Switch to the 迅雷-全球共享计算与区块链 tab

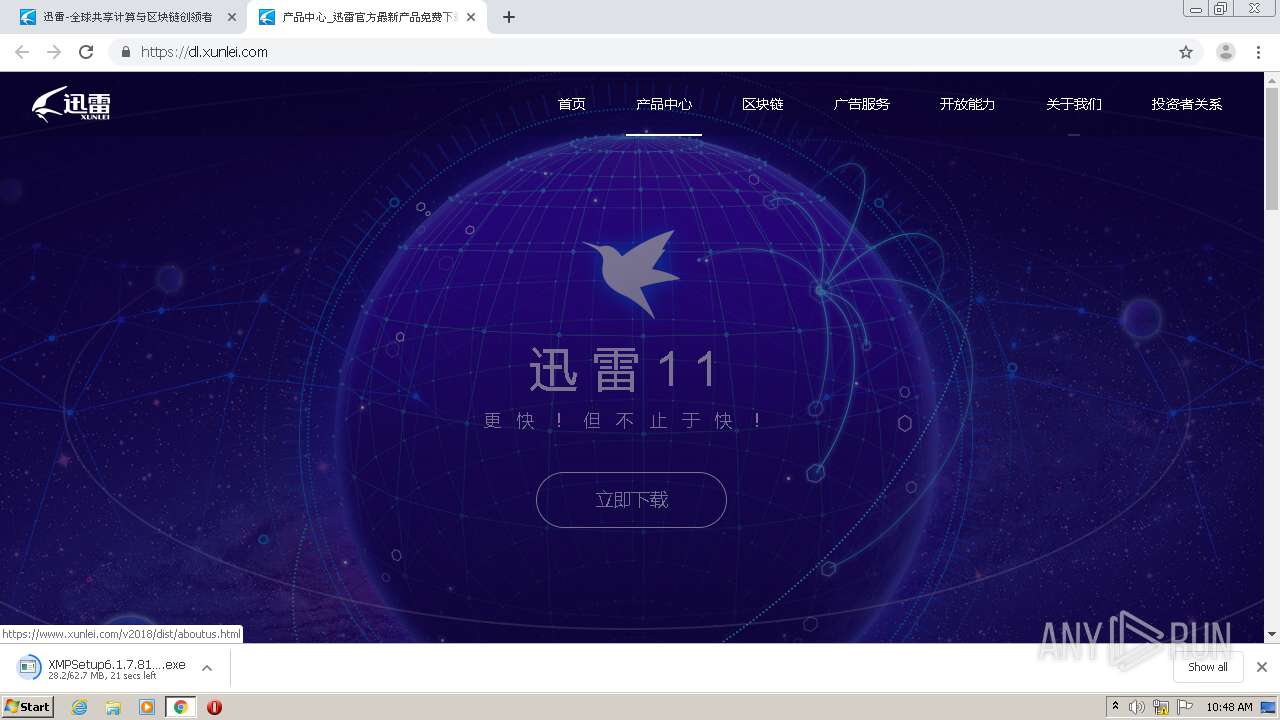tap(128, 17)
